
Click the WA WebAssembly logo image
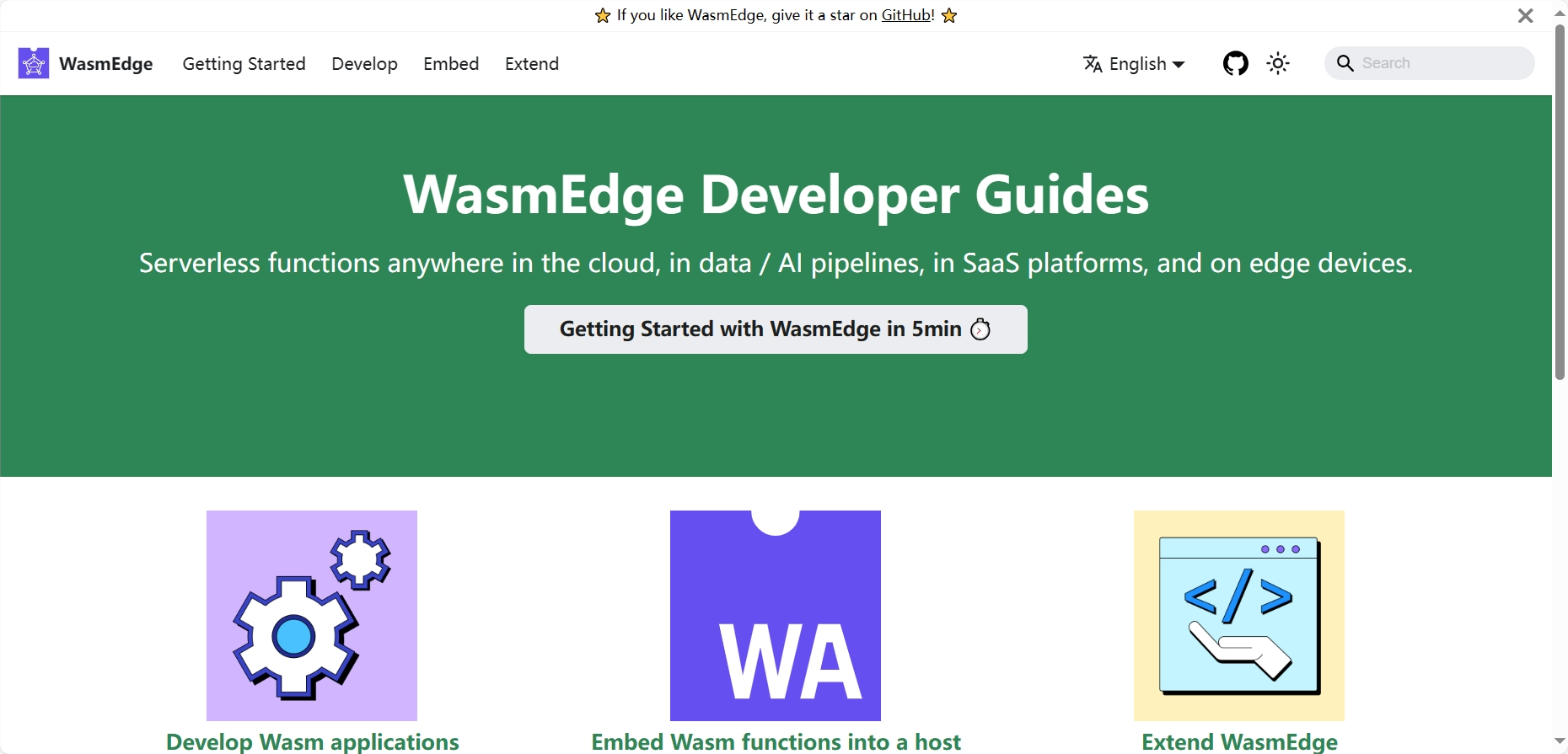click(x=776, y=616)
